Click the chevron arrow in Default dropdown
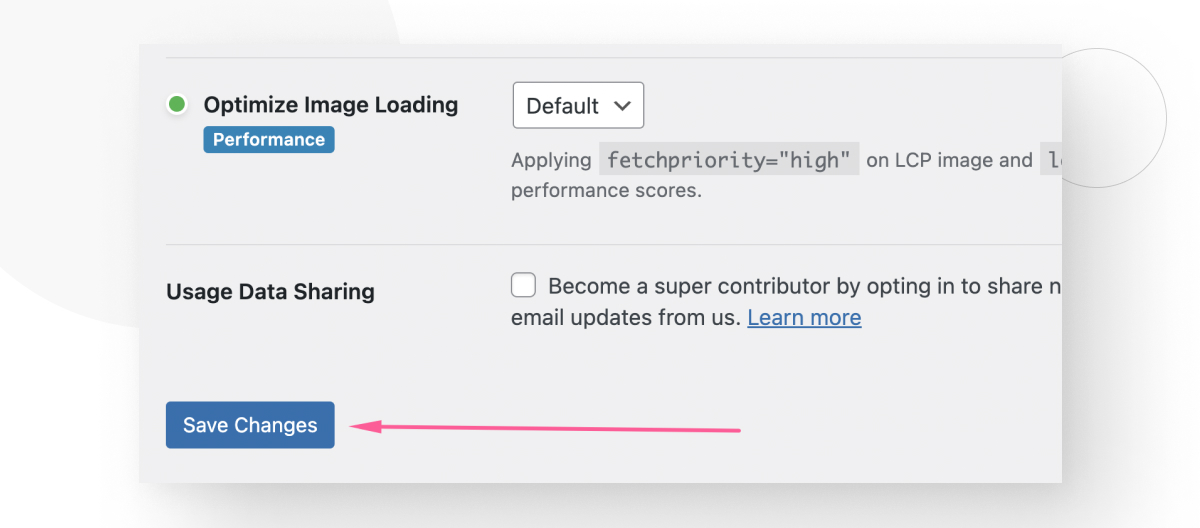Viewport: 1200px width, 528px height. pos(622,105)
